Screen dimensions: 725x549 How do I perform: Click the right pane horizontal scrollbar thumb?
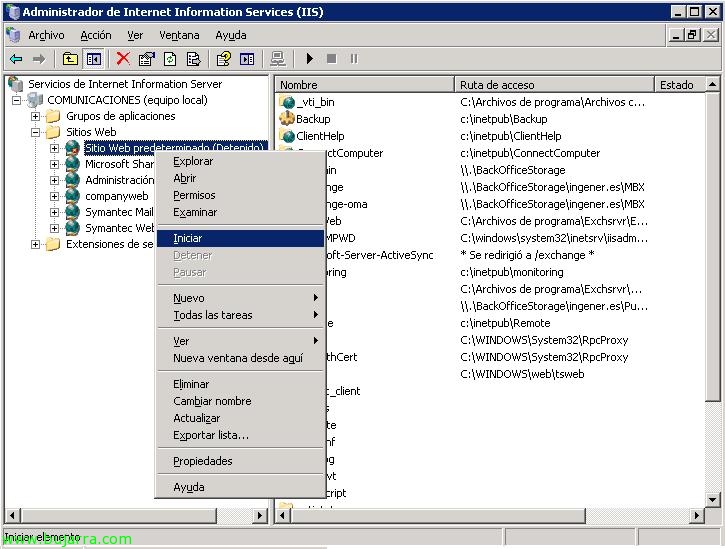(x=438, y=515)
